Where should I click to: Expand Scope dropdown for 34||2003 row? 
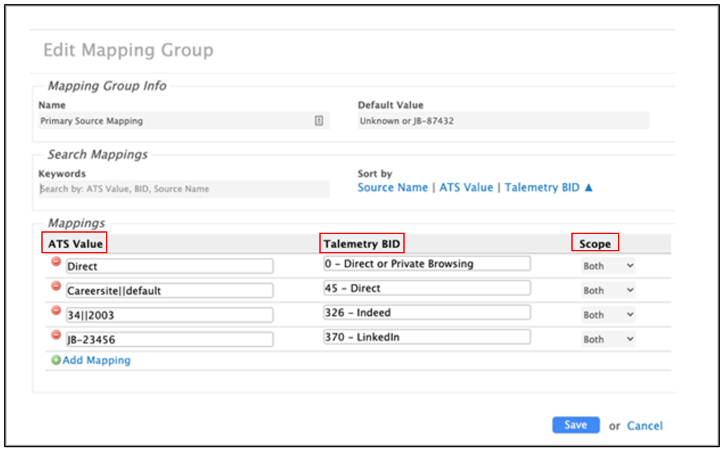(x=608, y=314)
